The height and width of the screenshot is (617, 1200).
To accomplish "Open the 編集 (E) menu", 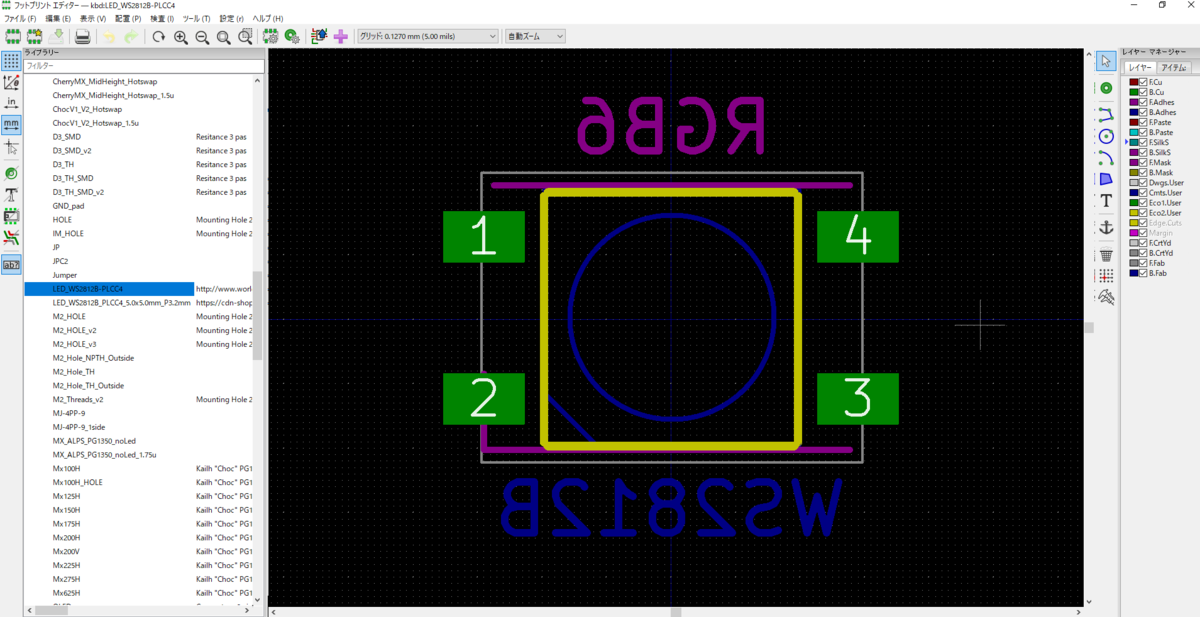I will point(58,19).
